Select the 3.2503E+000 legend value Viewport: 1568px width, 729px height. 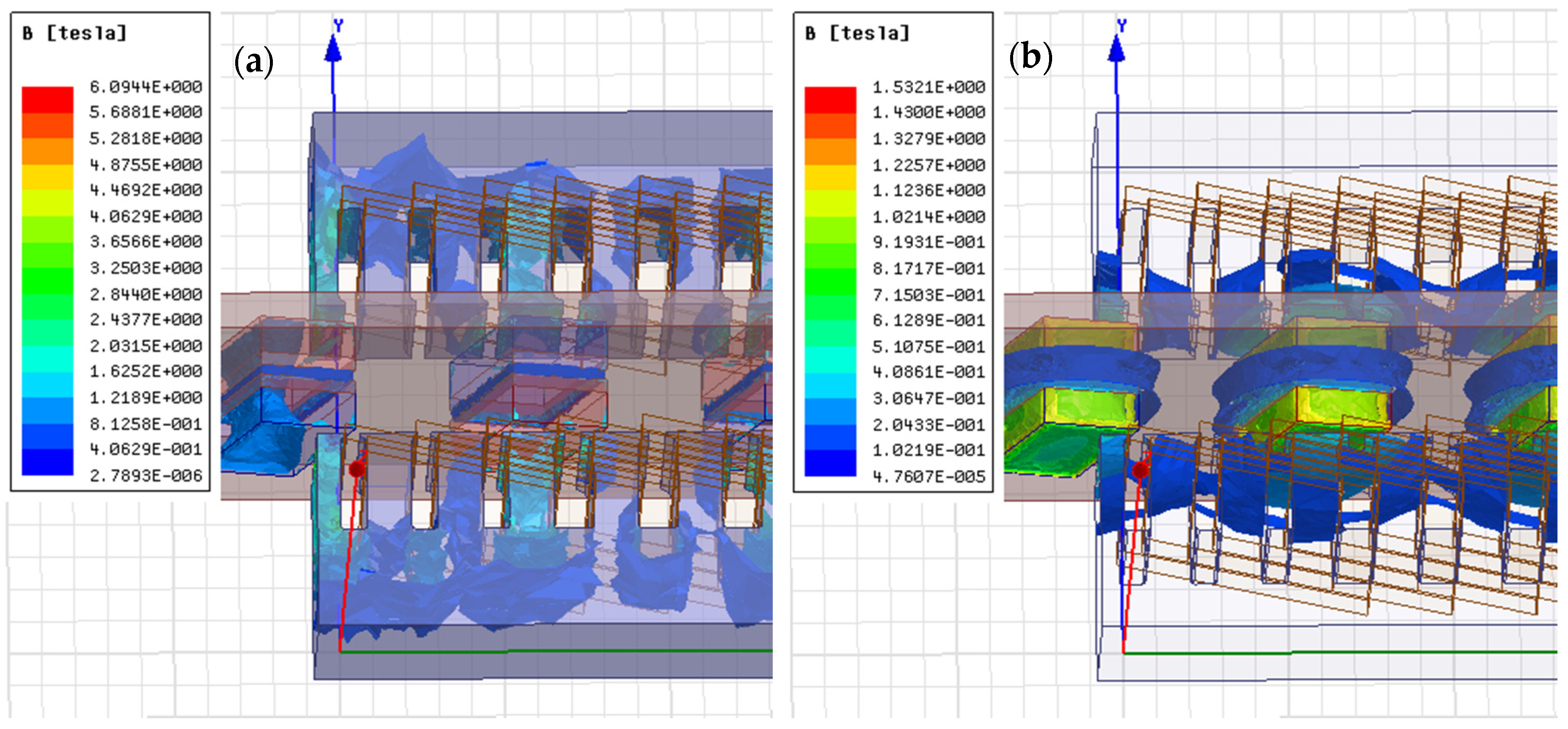pos(146,268)
